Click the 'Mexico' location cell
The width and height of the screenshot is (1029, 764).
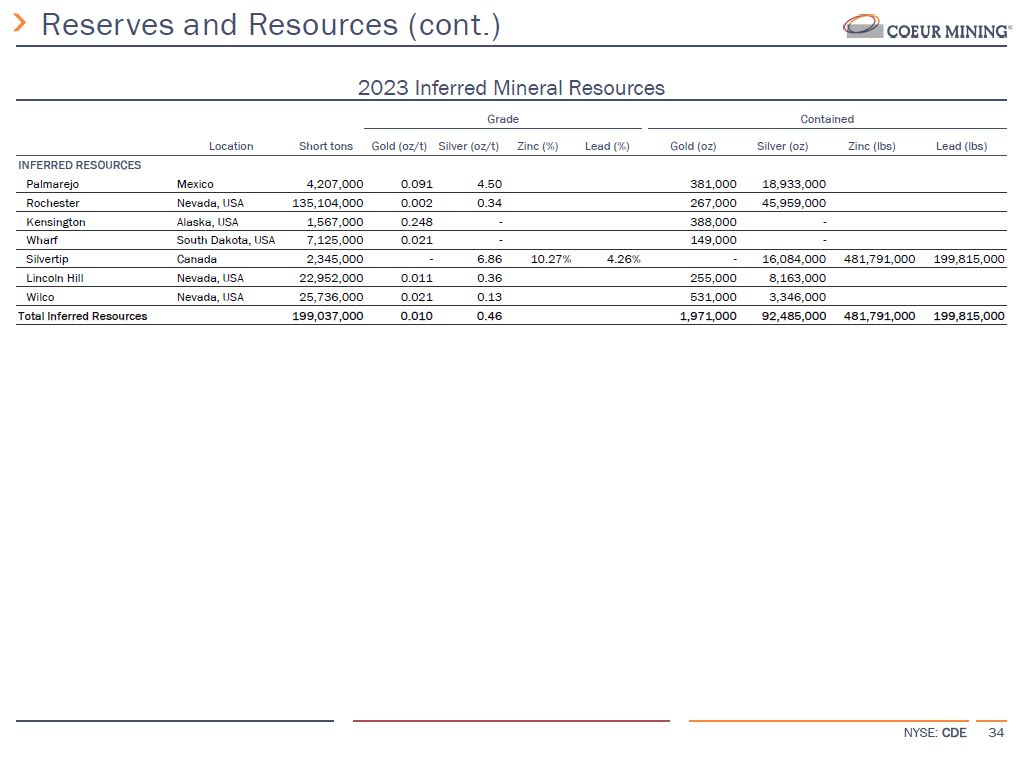point(195,184)
